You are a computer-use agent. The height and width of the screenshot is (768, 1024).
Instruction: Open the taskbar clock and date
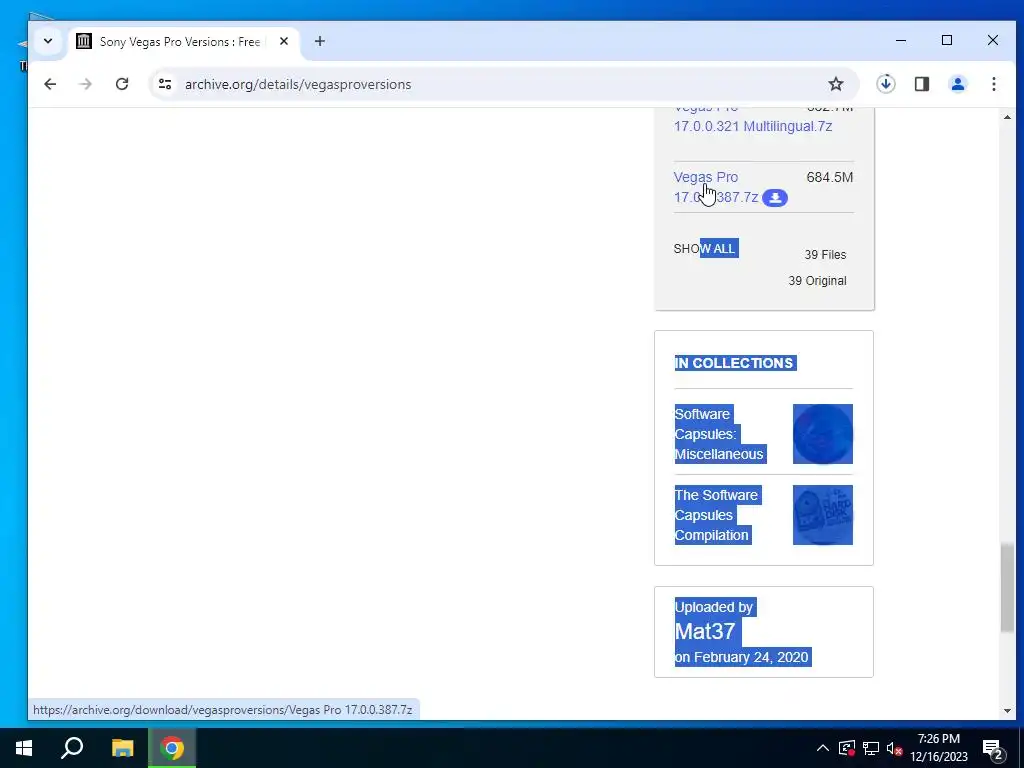click(938, 748)
